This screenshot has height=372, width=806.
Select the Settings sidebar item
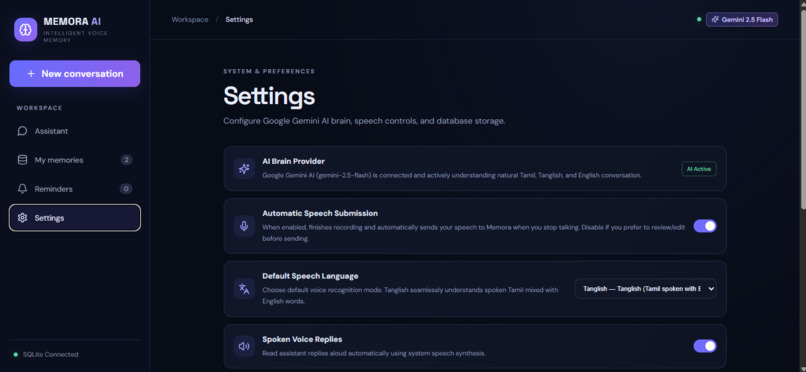tap(75, 218)
